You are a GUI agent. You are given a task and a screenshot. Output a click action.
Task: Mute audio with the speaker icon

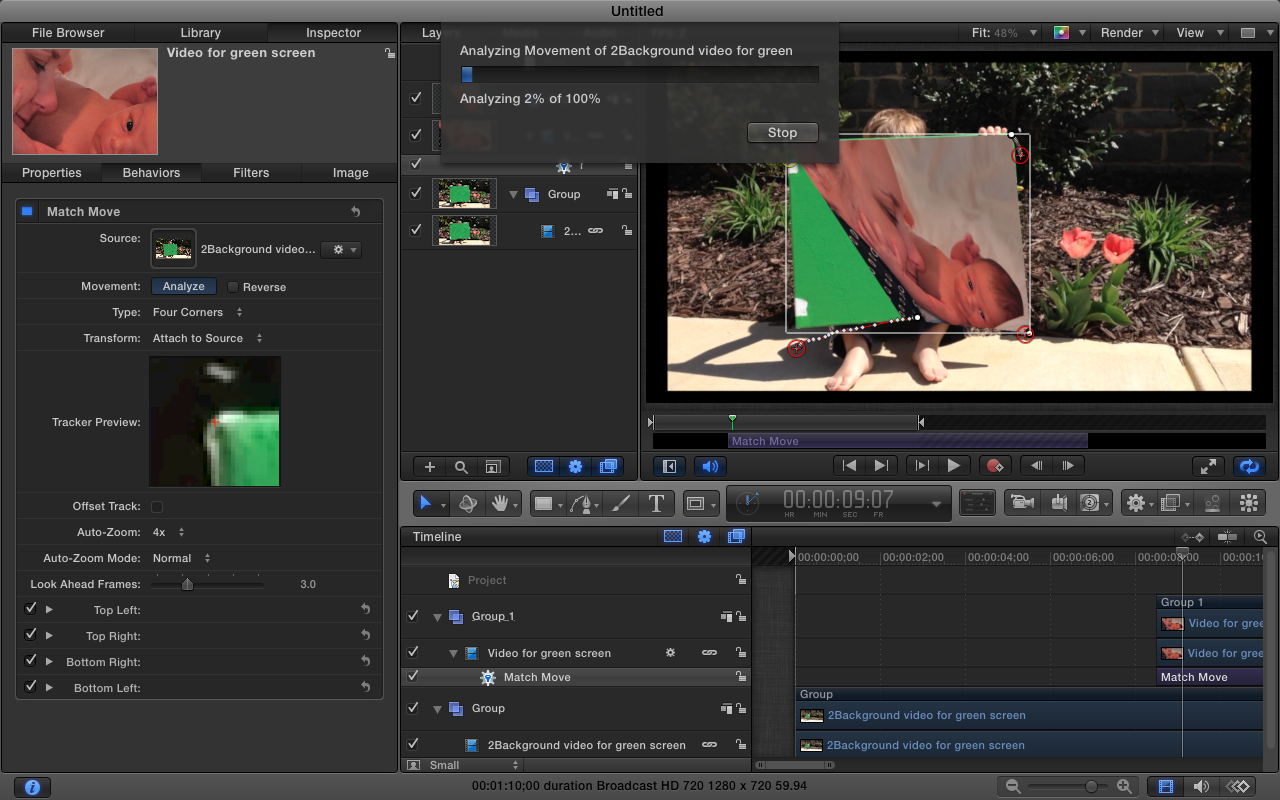[x=709, y=465]
